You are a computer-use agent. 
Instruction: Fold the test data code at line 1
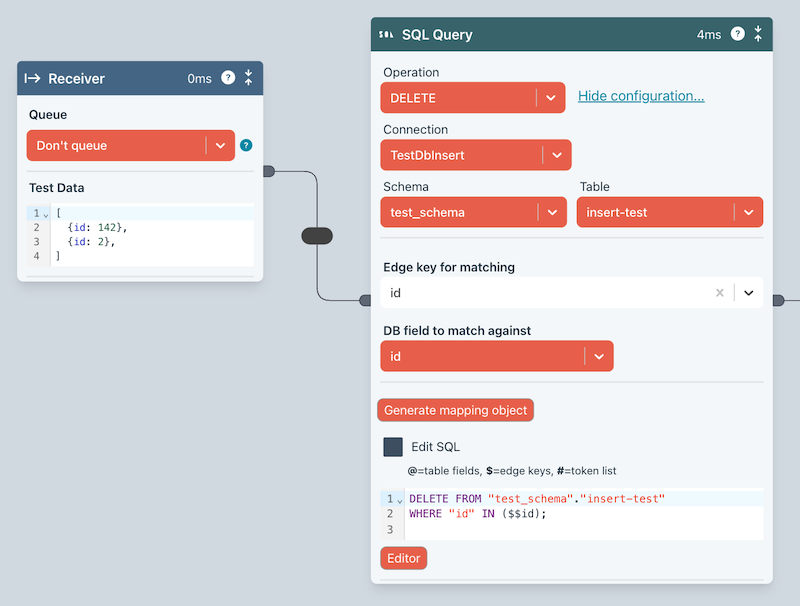46,214
